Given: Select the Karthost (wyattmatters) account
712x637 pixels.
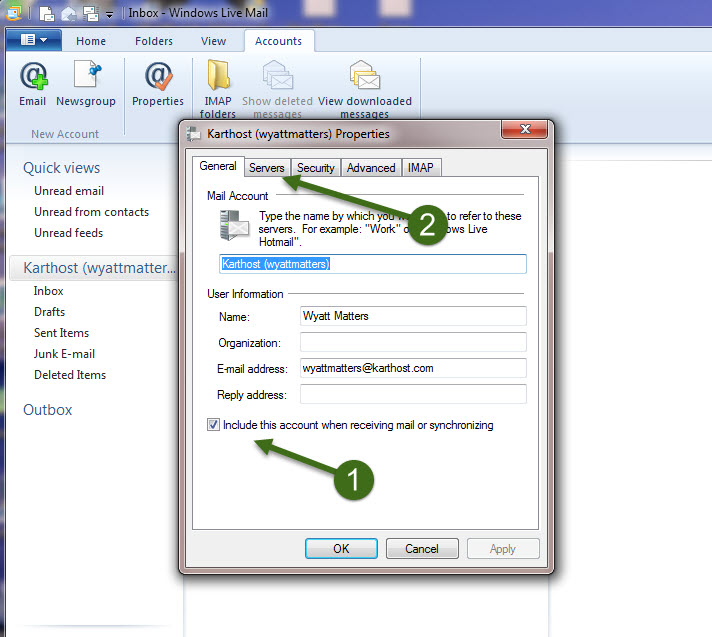Looking at the screenshot, I should pyautogui.click(x=94, y=268).
